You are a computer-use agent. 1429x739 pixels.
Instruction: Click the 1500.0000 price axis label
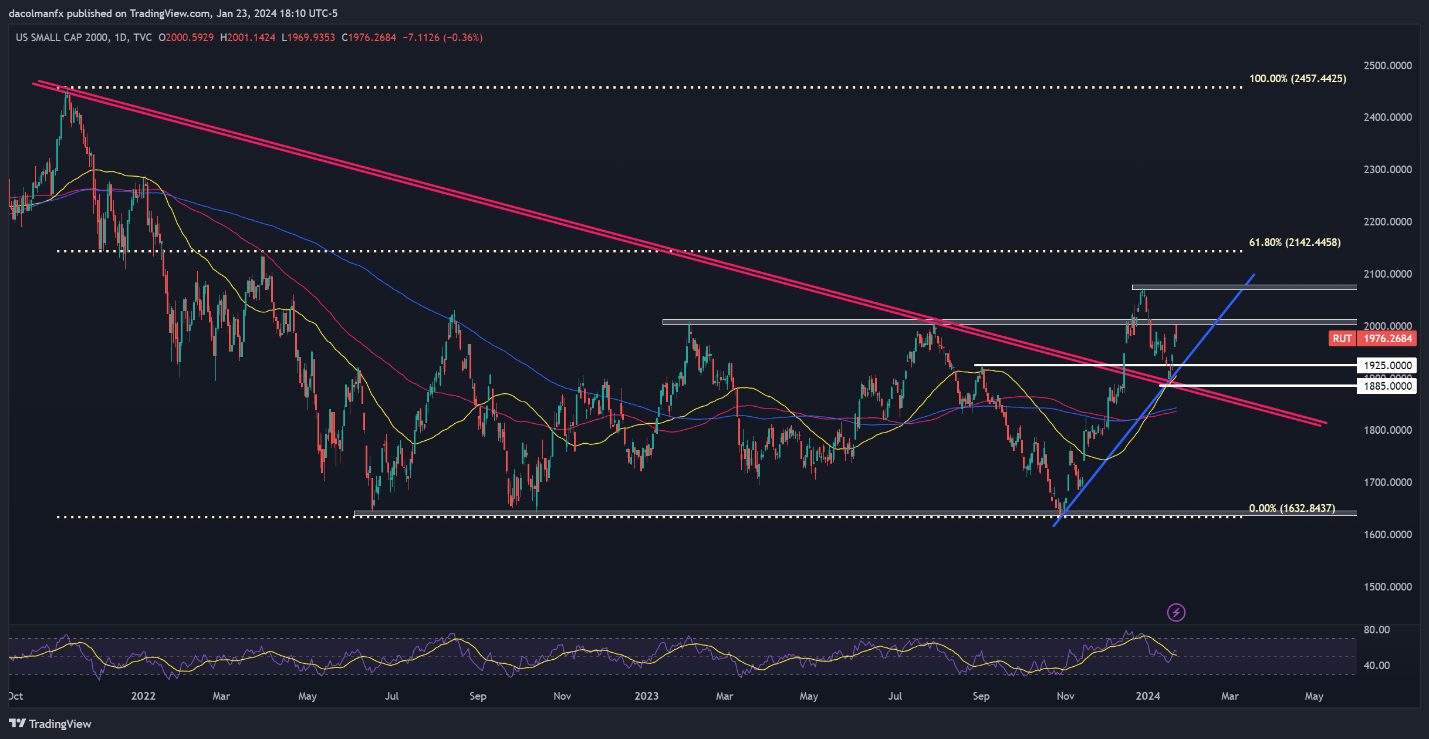(1389, 586)
